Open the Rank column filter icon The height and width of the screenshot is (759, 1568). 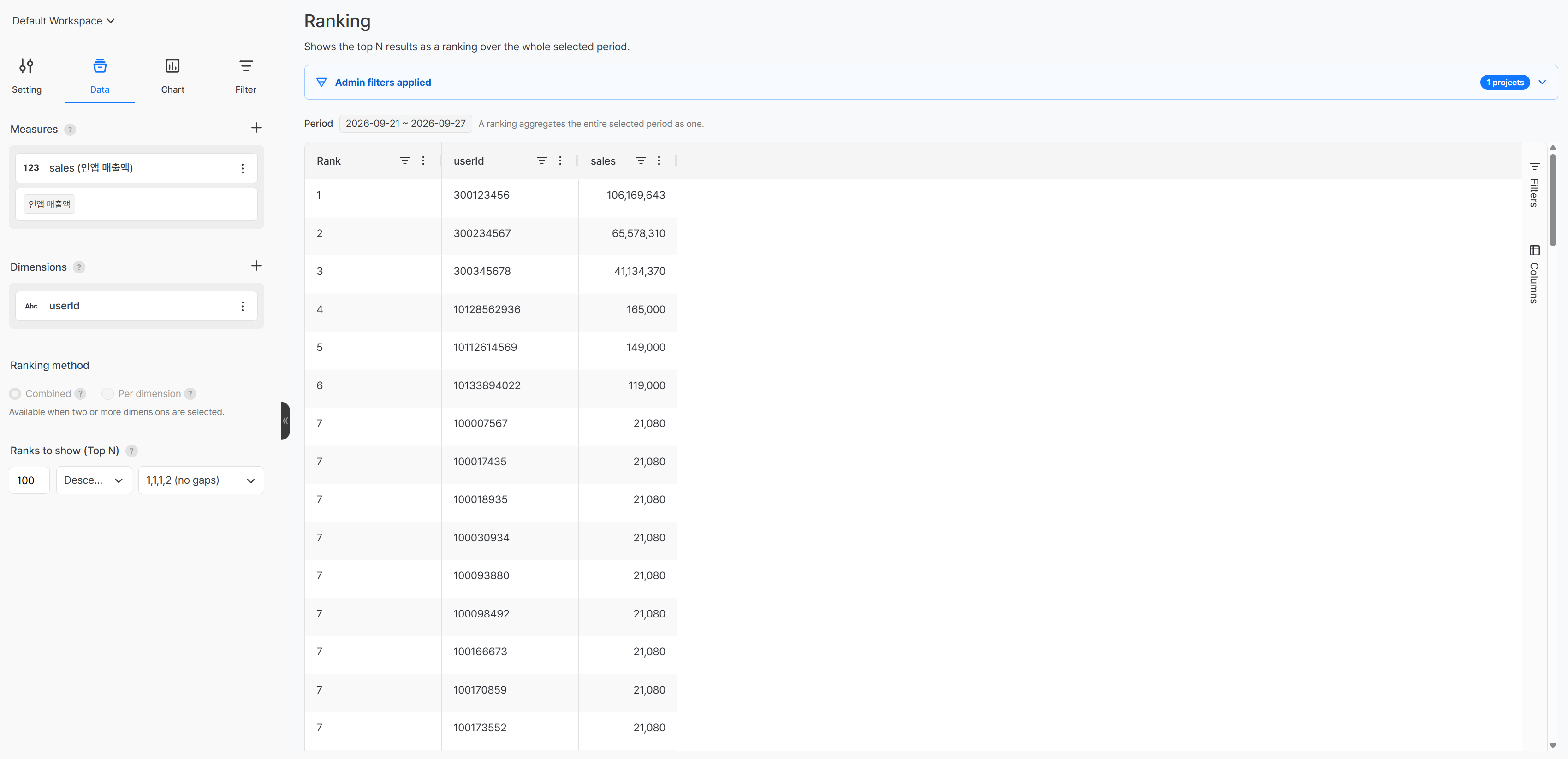coord(404,160)
